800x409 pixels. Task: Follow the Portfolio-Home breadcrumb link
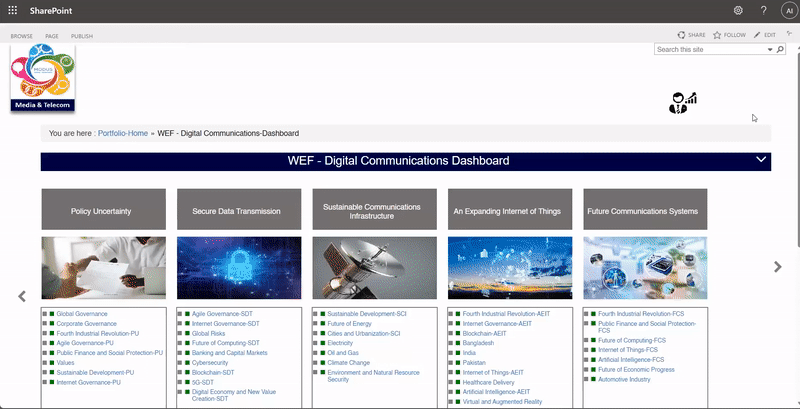click(x=123, y=133)
